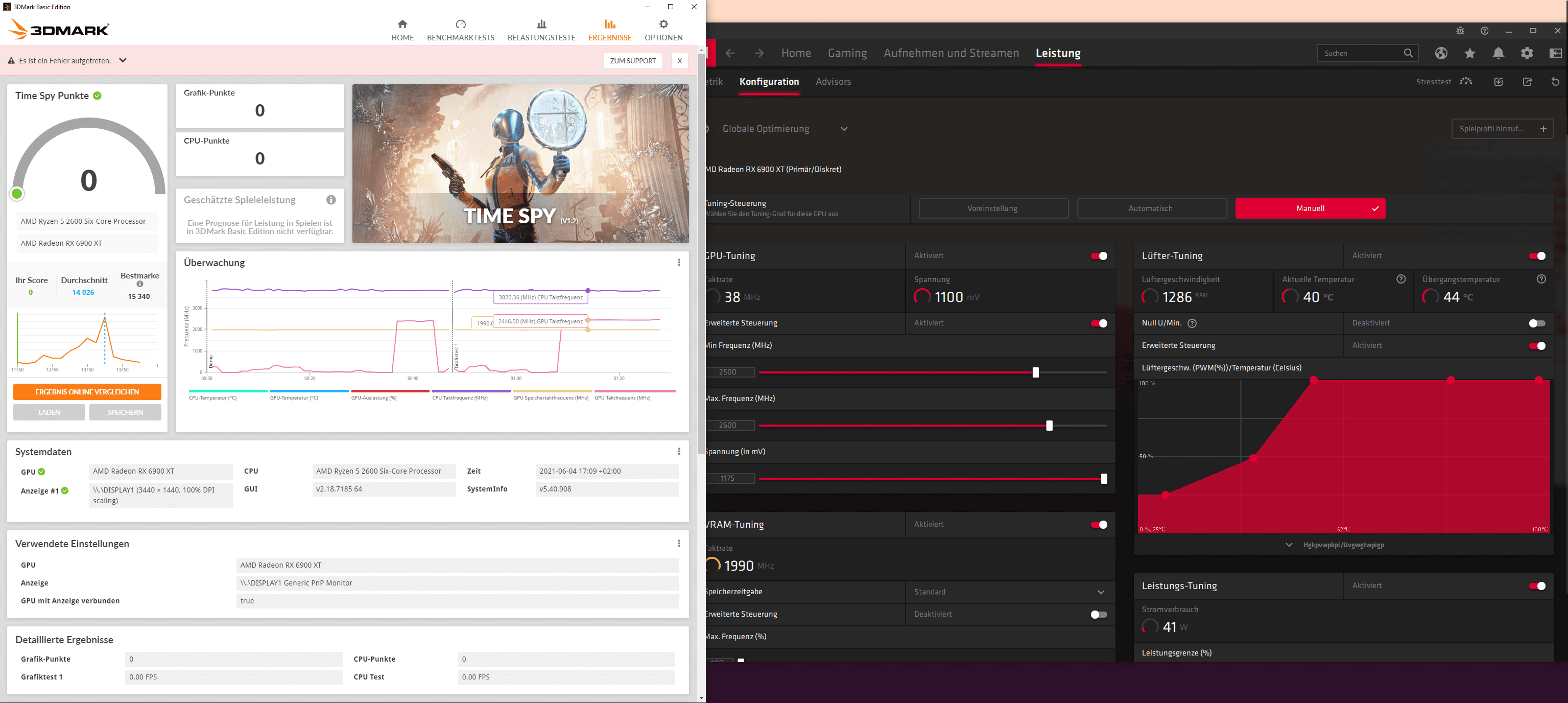1568x703 pixels.
Task: Click the reset tuning arrow icon
Action: pos(1555,82)
